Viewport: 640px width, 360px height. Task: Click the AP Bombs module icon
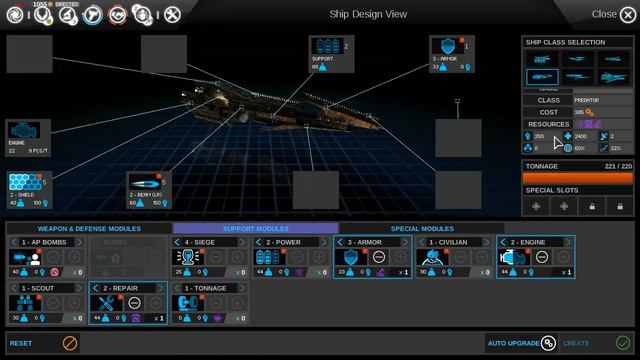(x=25, y=257)
